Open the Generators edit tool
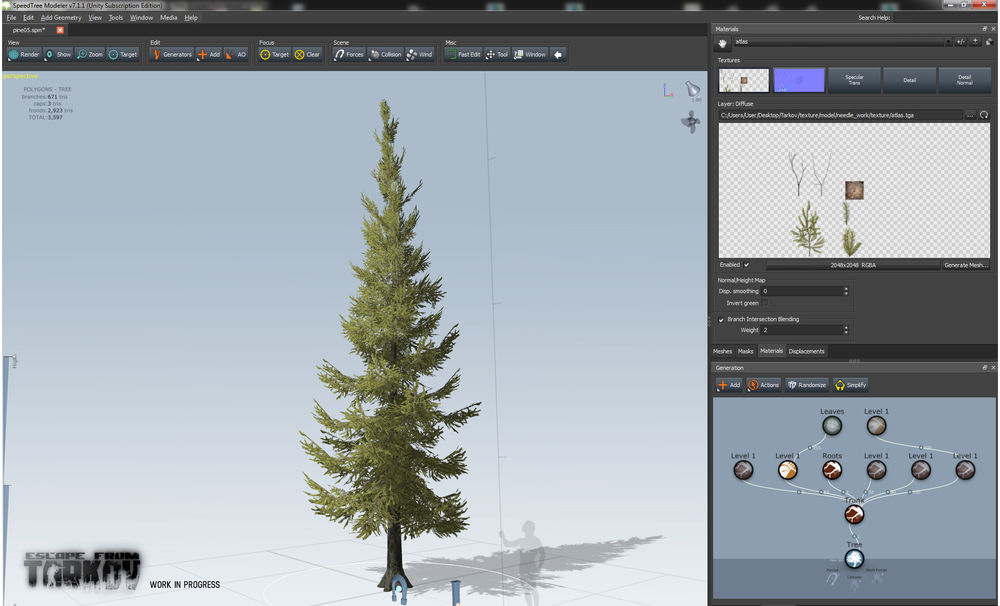1000x606 pixels. [171, 54]
